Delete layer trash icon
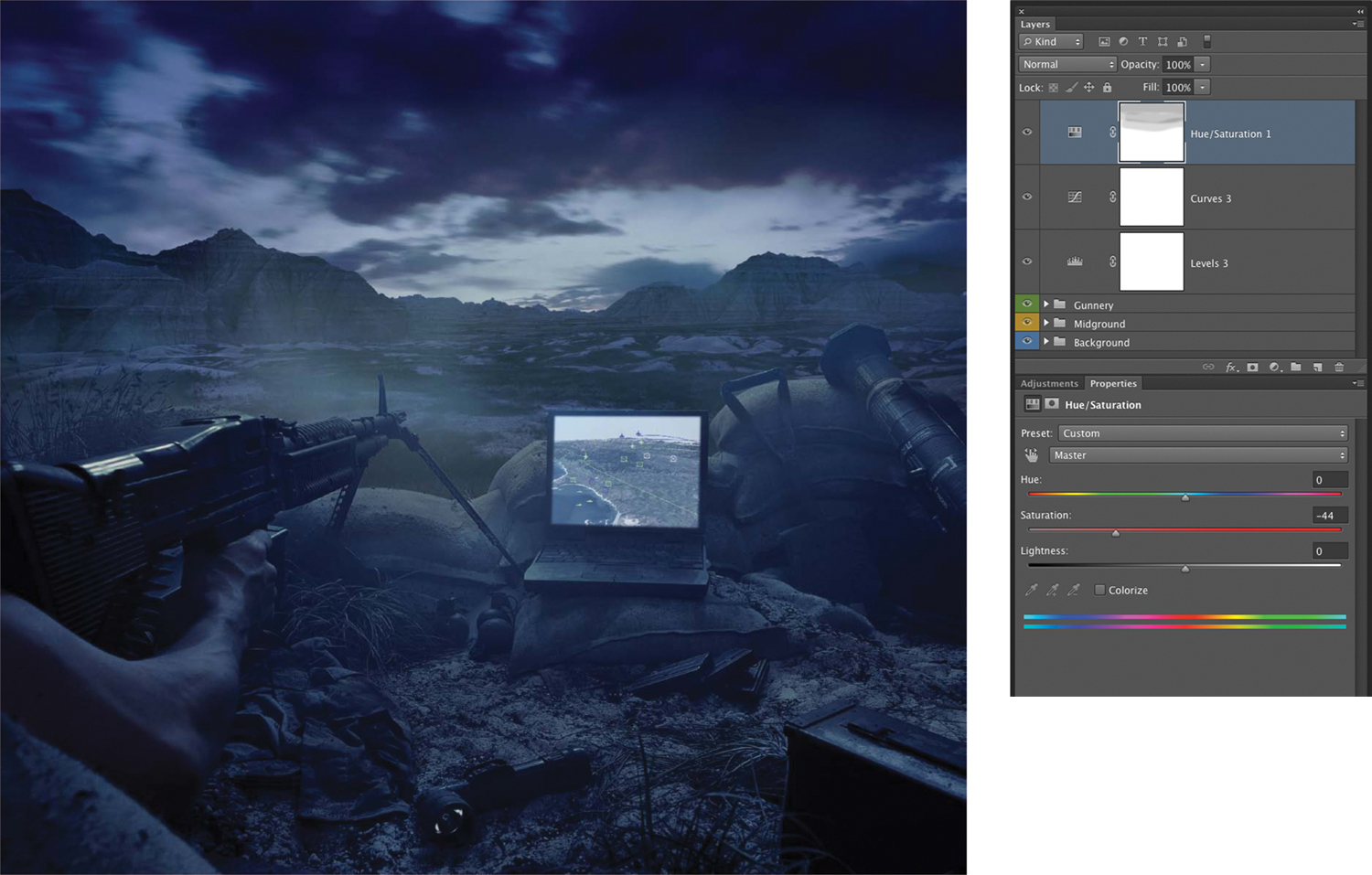This screenshot has height=875, width=1372. point(1339,368)
